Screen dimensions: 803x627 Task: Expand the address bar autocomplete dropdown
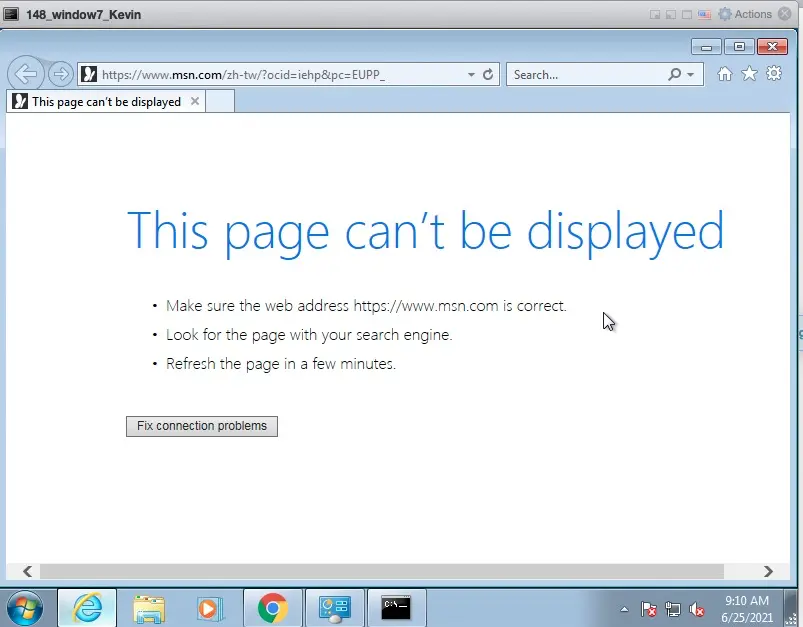471,75
